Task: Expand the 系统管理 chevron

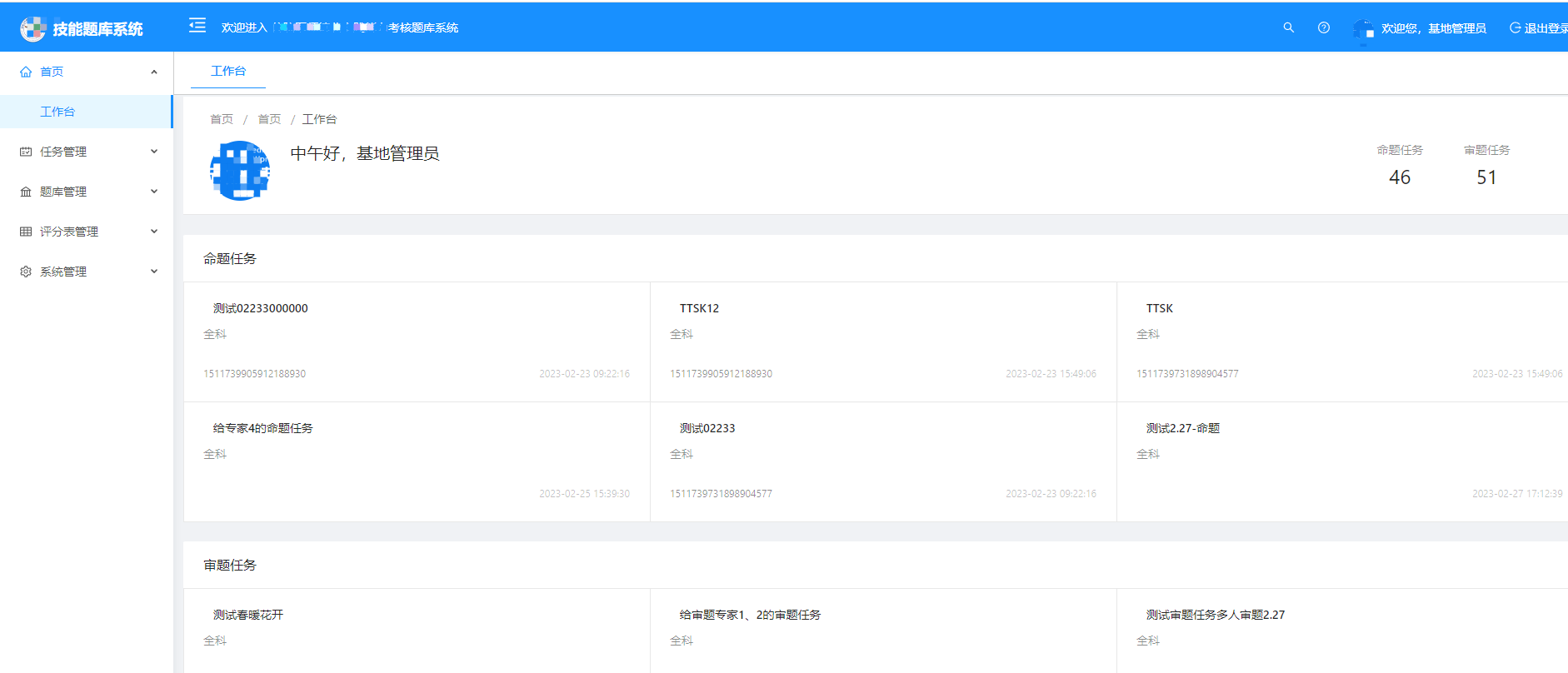Action: pyautogui.click(x=154, y=272)
